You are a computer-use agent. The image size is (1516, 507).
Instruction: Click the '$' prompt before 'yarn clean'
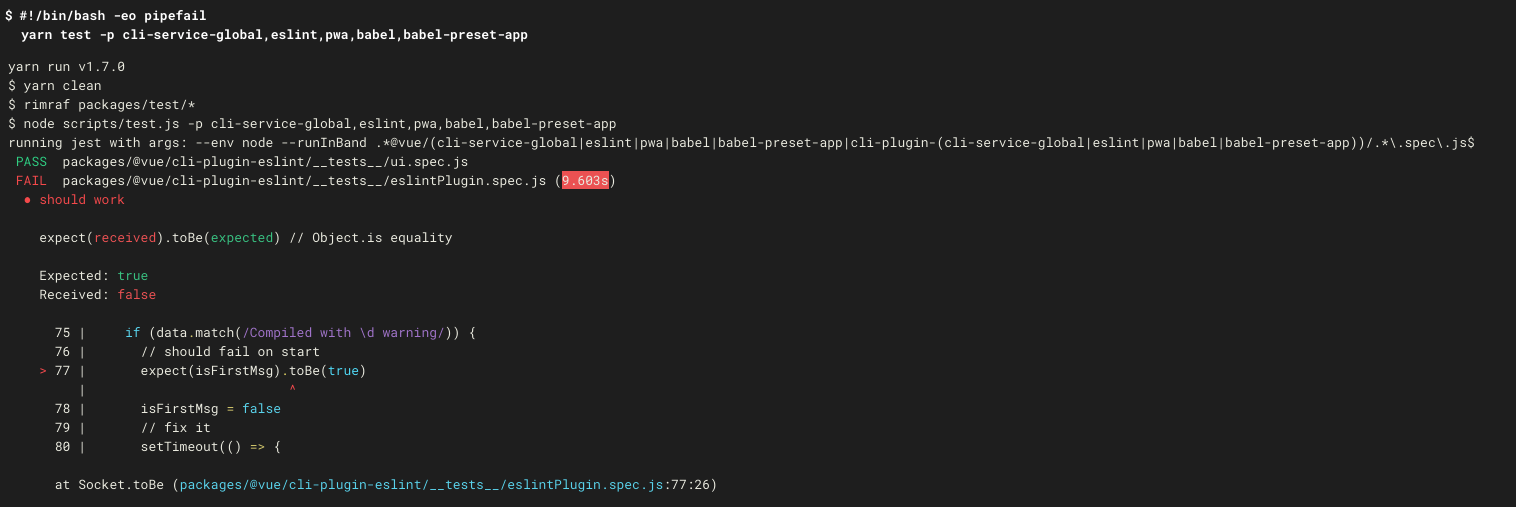[12, 86]
